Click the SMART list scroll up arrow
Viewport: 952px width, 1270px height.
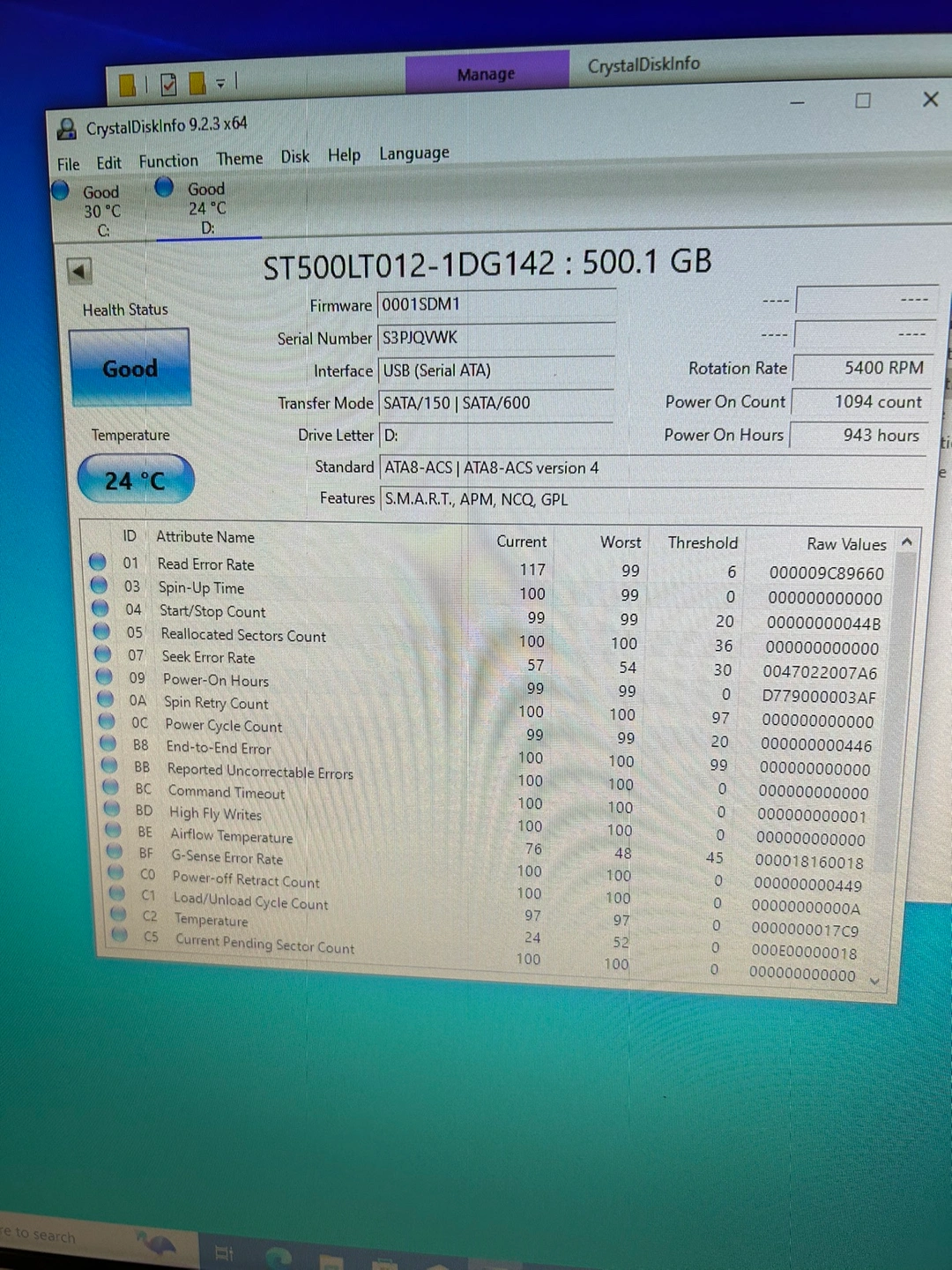point(906,542)
